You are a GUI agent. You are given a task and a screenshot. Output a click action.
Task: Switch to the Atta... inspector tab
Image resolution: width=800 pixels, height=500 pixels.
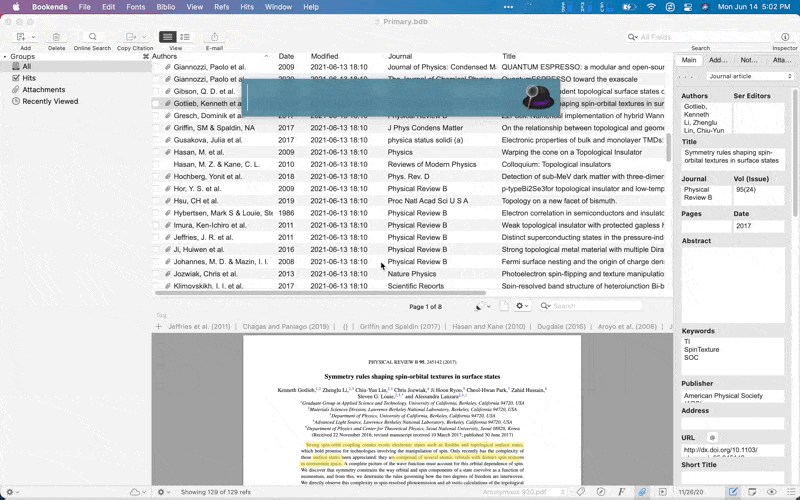(781, 60)
